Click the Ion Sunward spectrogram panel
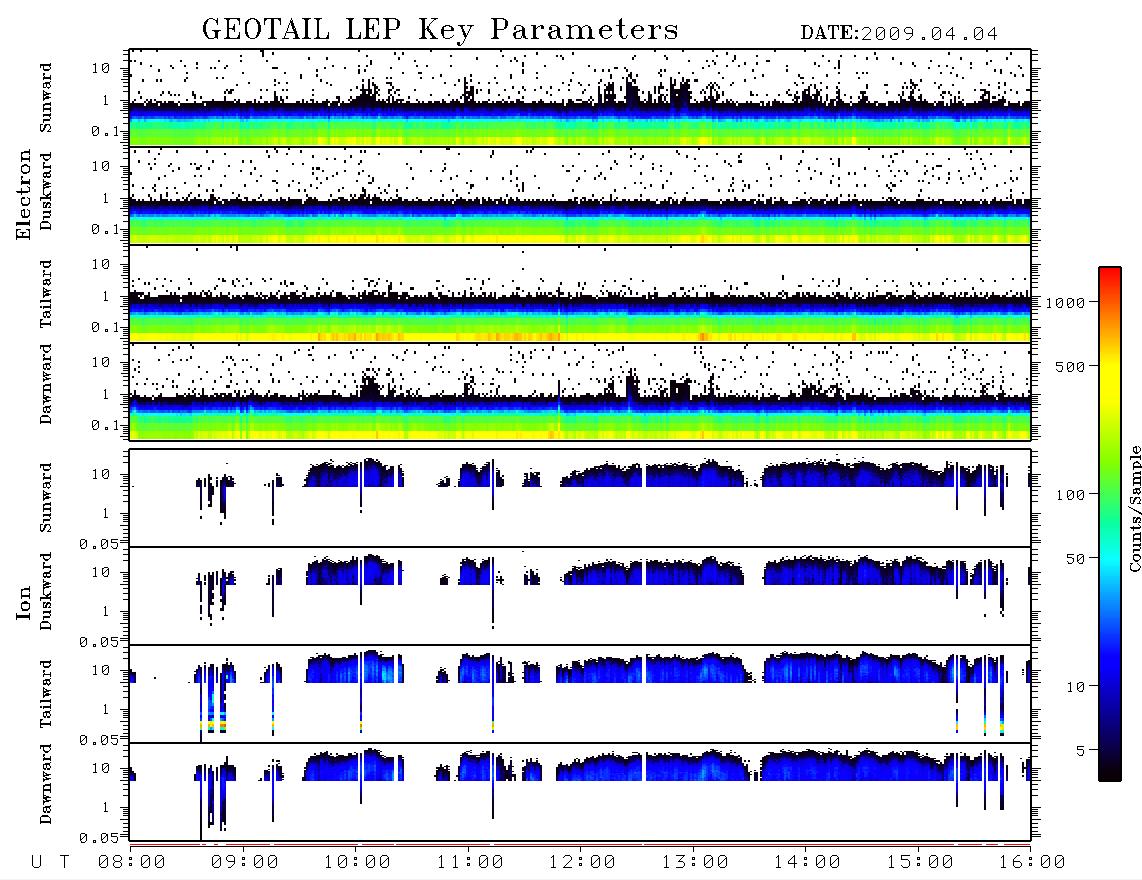 click(x=580, y=498)
